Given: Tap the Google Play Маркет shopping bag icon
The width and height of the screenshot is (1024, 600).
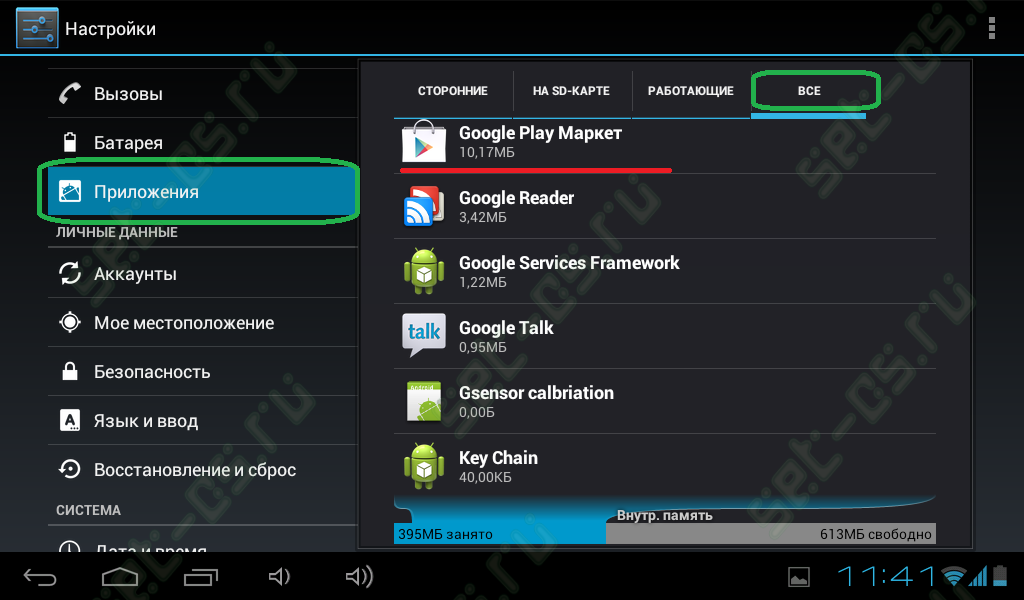Looking at the screenshot, I should [424, 141].
